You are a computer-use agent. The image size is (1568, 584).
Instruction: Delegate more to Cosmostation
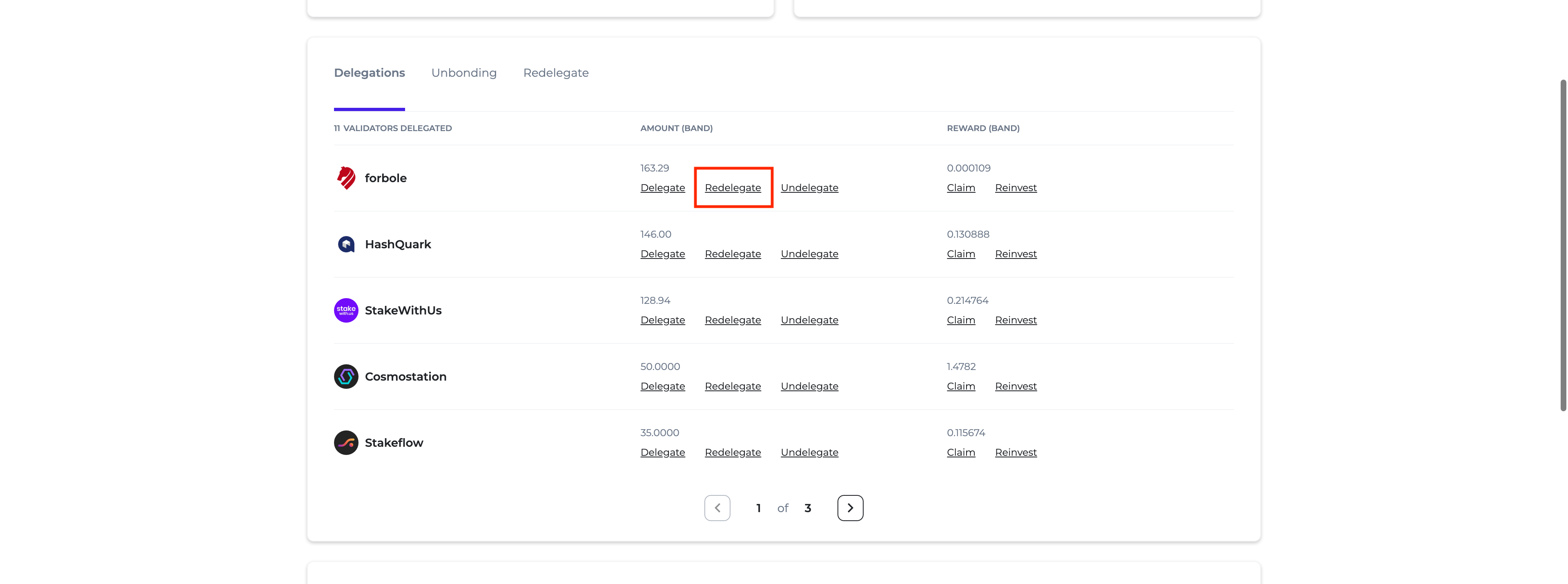click(663, 386)
